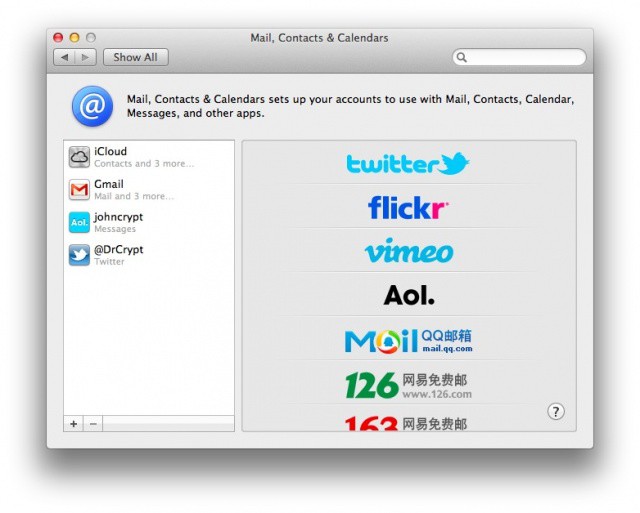
Task: Click the Show All button
Action: 136,57
